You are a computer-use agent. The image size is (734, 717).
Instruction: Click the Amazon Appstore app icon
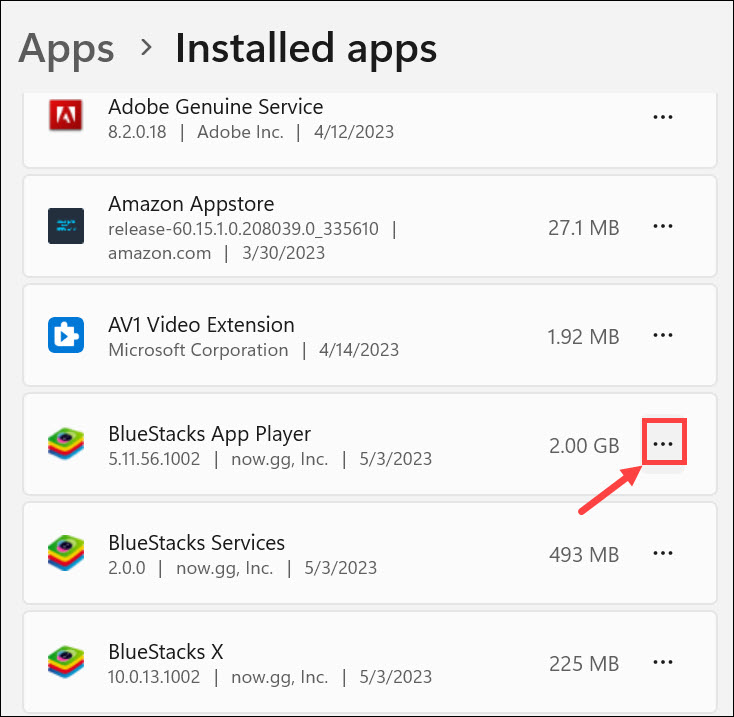click(66, 226)
